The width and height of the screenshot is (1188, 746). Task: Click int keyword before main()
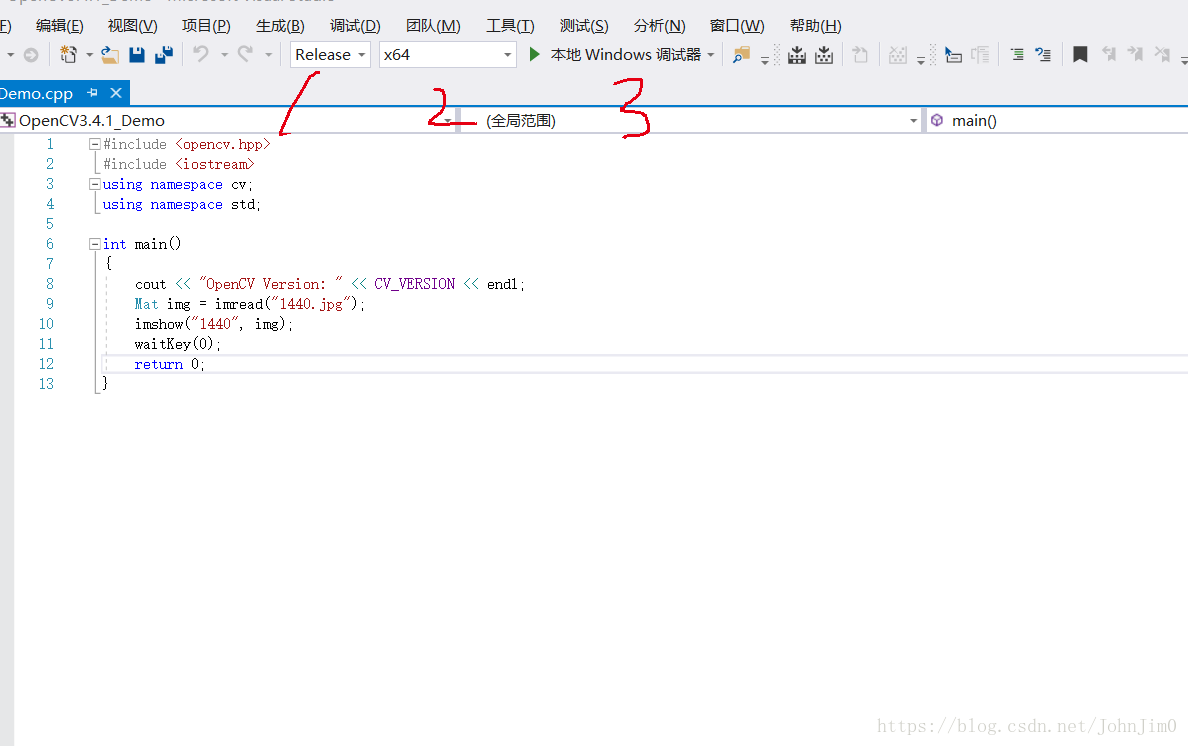(114, 244)
